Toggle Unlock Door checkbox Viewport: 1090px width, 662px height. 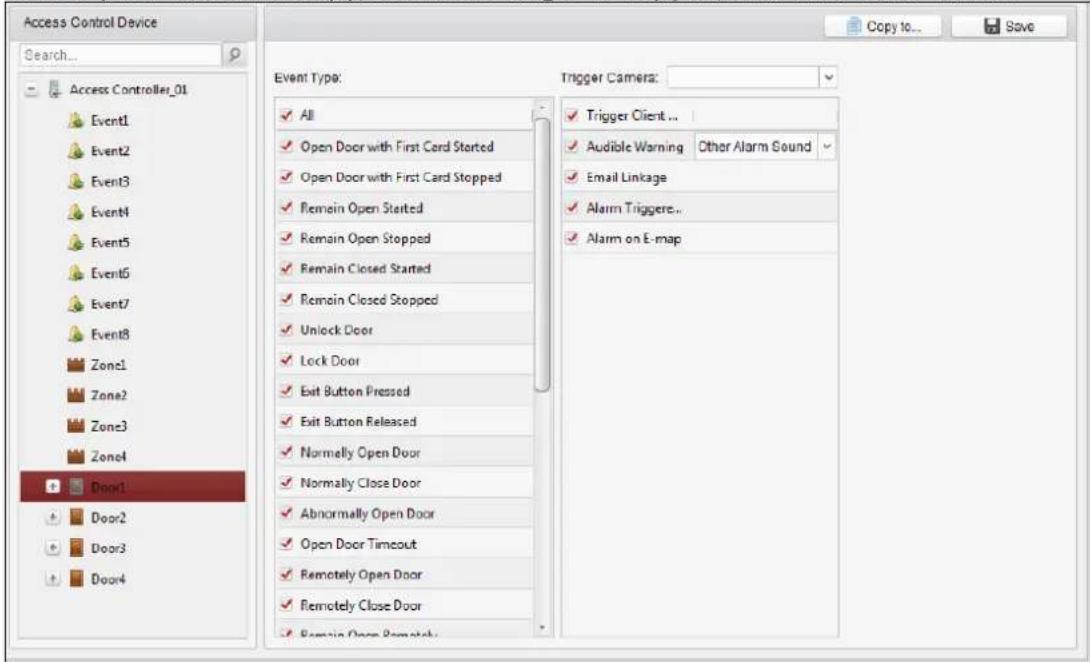(286, 330)
